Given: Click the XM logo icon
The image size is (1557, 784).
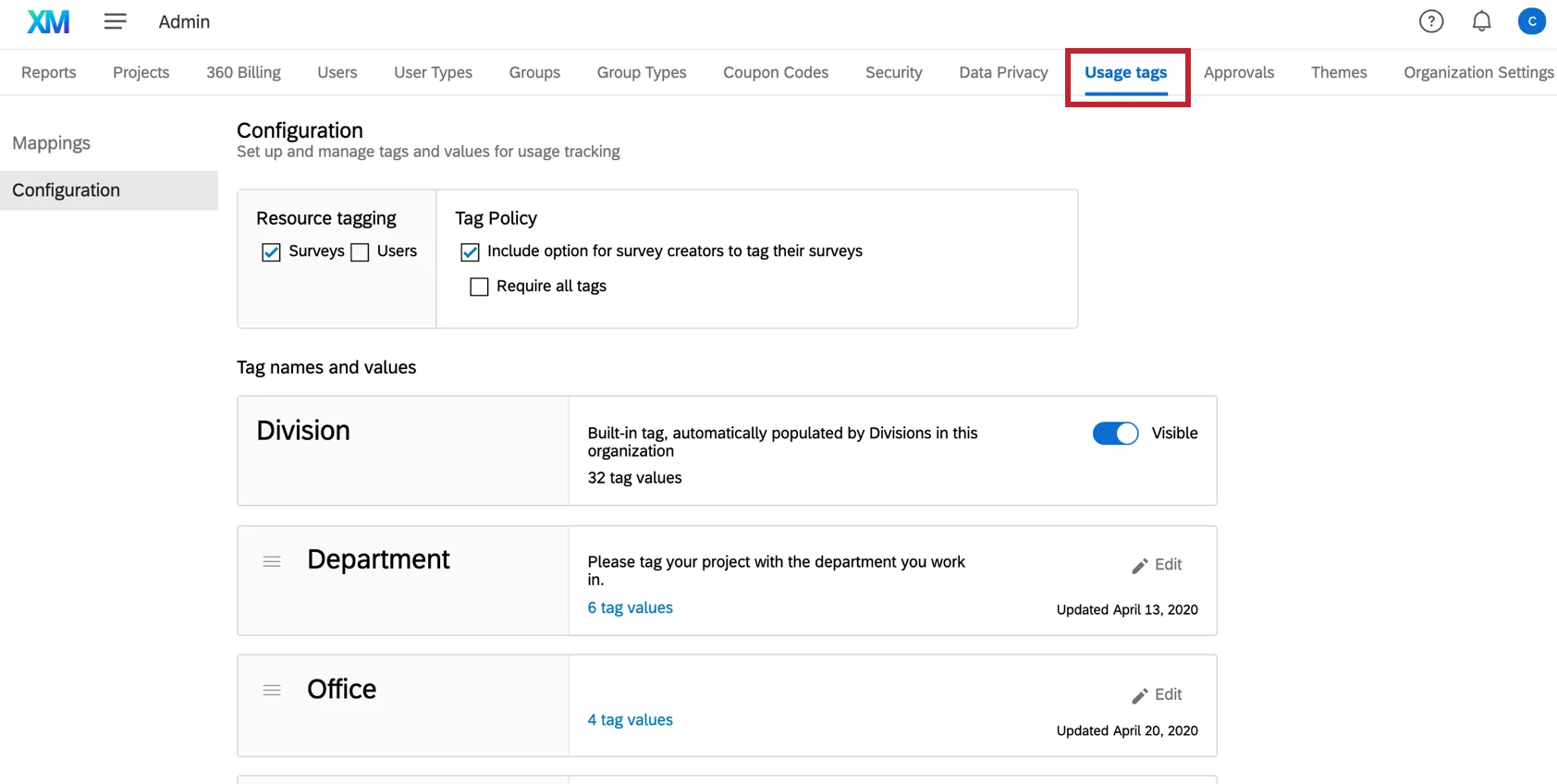Looking at the screenshot, I should (48, 21).
